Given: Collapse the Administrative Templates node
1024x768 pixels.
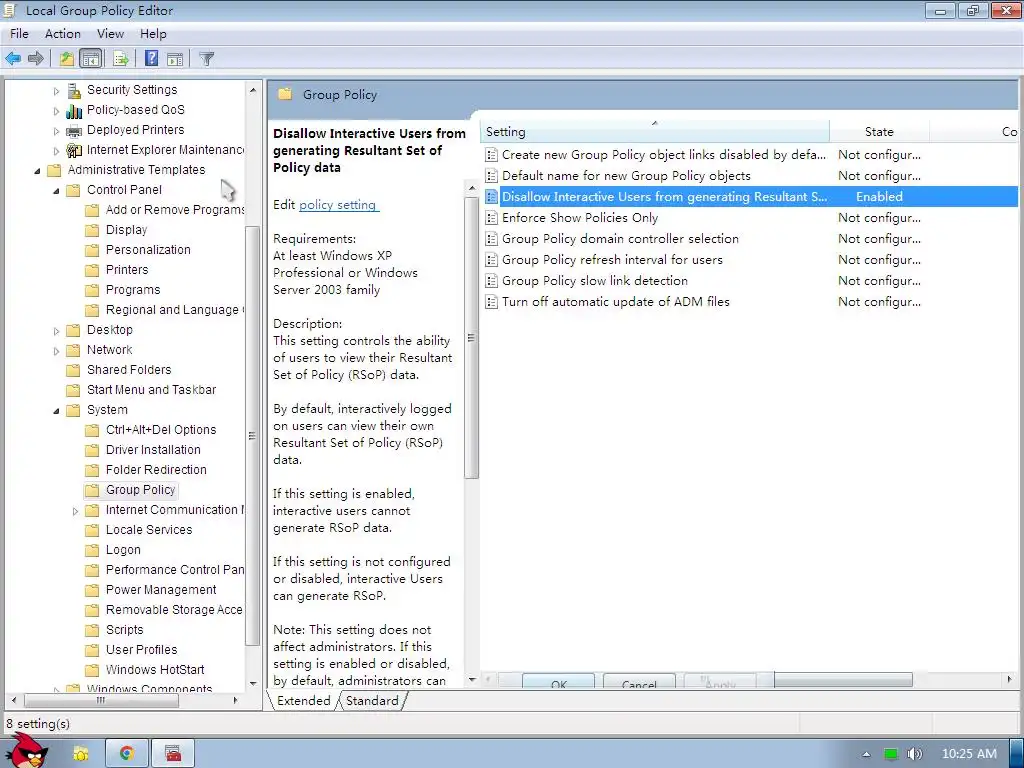Looking at the screenshot, I should coord(37,171).
